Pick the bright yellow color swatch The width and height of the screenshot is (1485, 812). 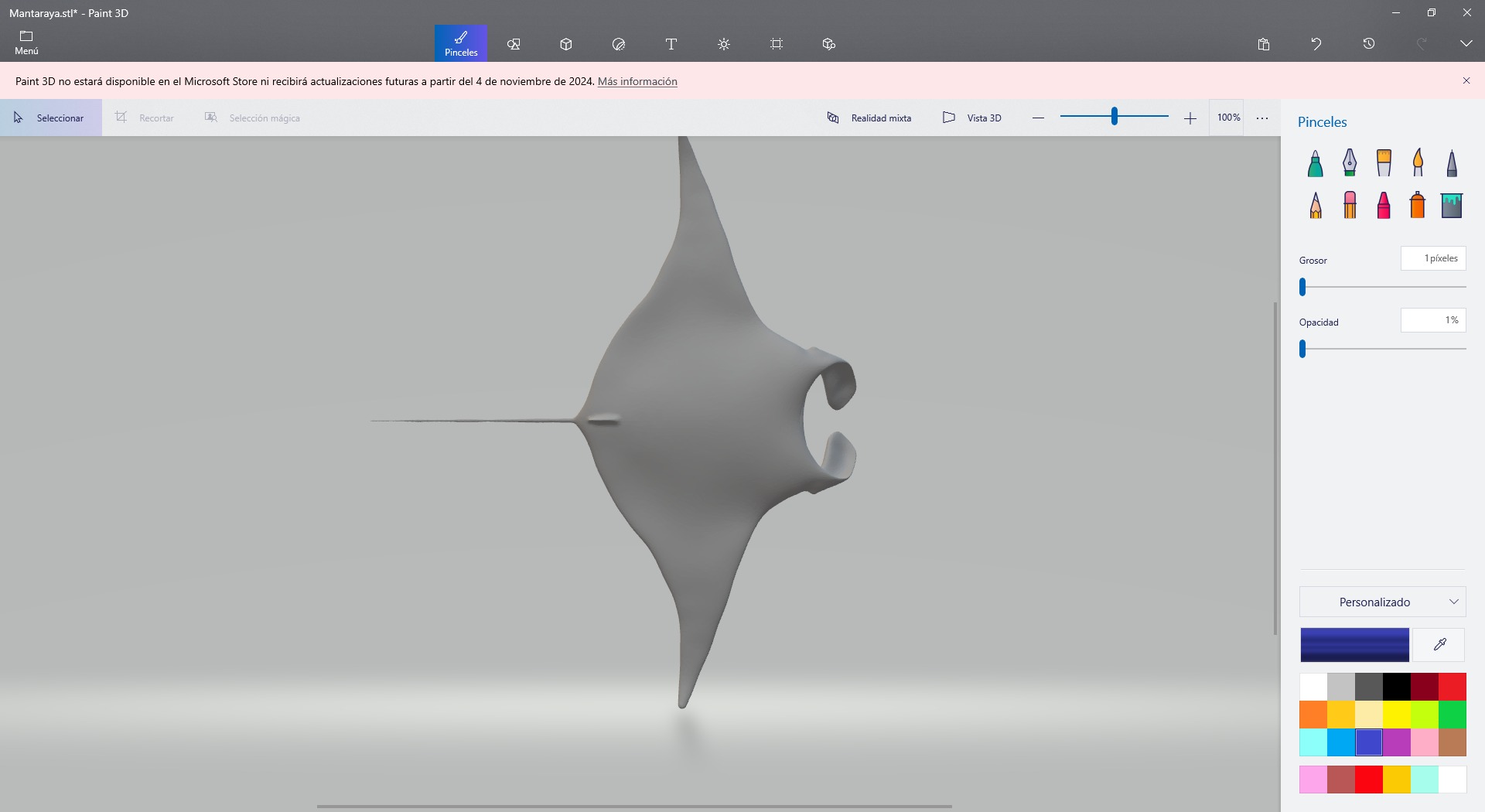pyautogui.click(x=1397, y=715)
